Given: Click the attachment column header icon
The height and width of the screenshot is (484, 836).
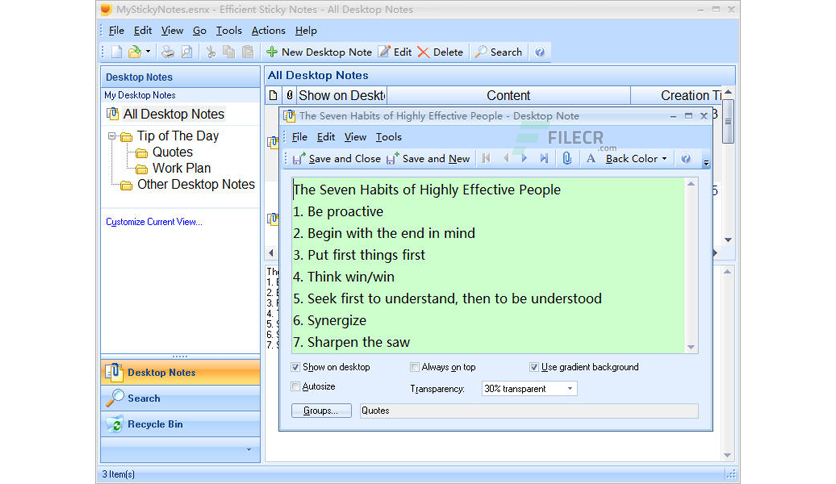Looking at the screenshot, I should point(289,95).
